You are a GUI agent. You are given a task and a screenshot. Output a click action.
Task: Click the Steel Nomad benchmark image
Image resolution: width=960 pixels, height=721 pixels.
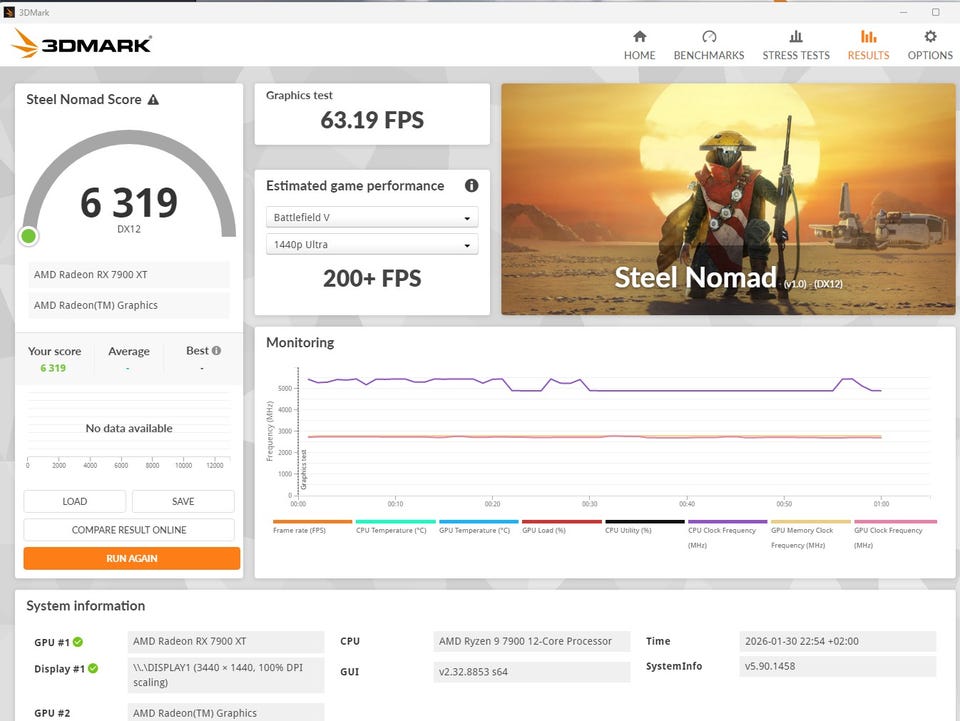pos(727,199)
